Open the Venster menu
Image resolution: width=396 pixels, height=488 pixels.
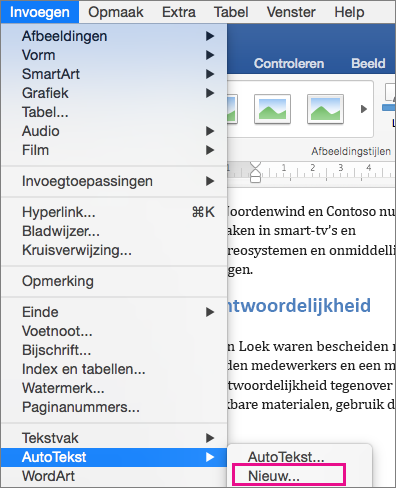click(291, 12)
